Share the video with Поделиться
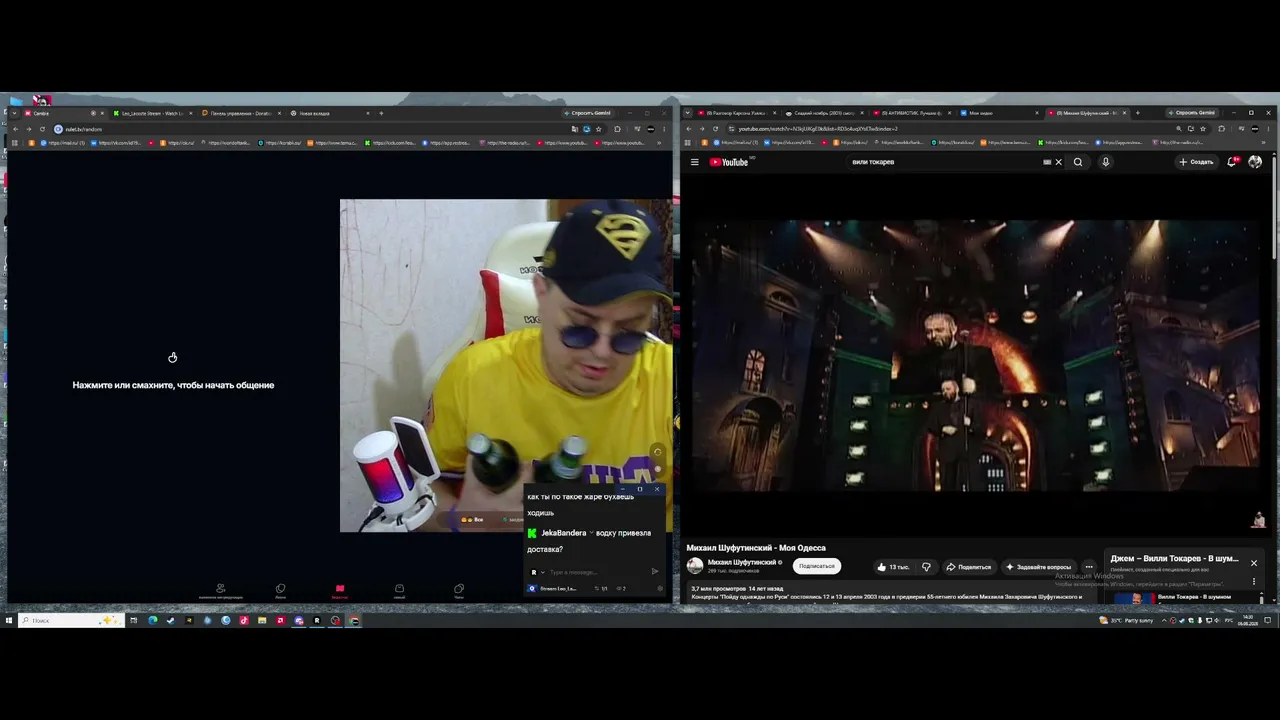 [968, 567]
